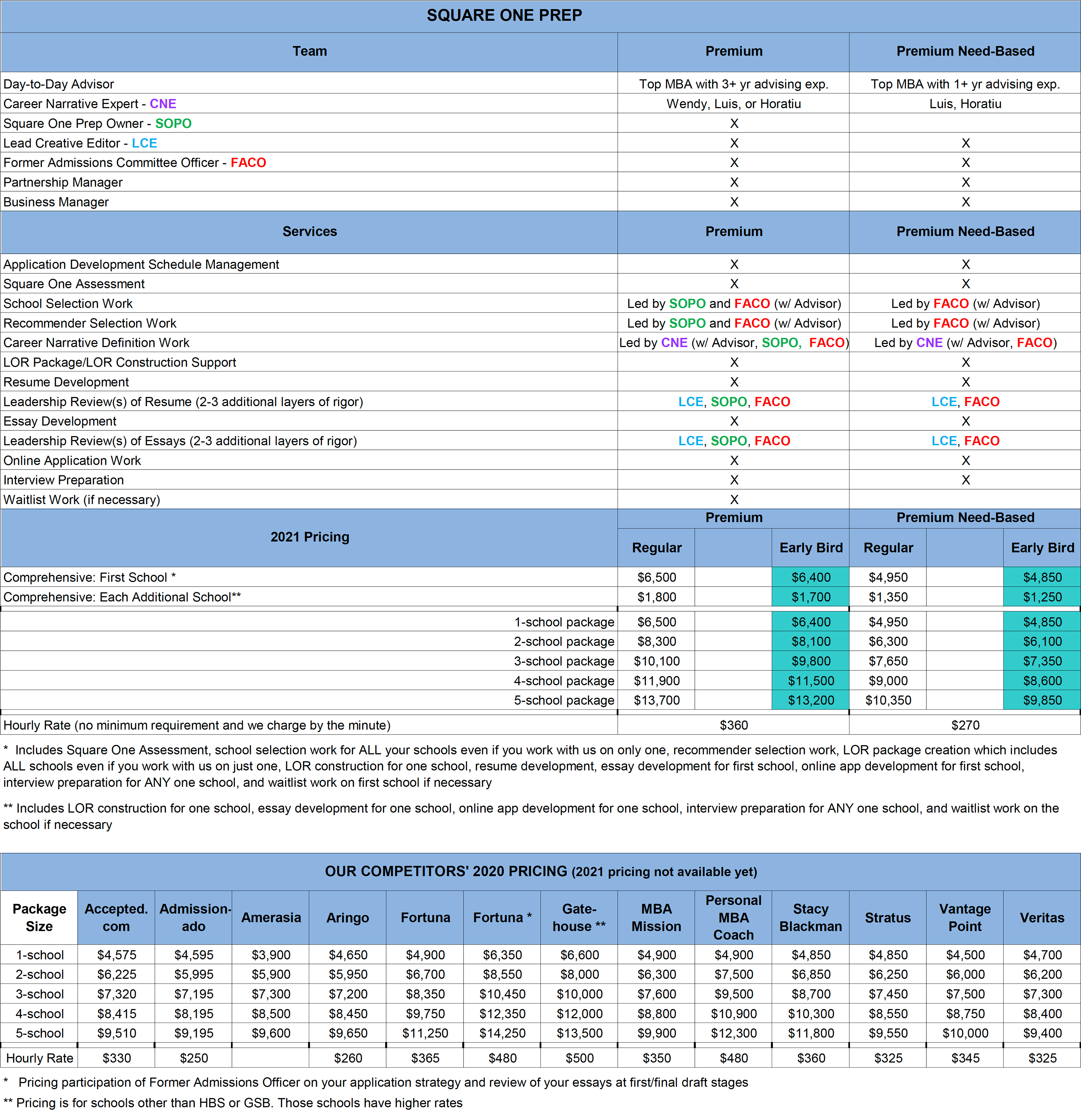Viewport: 1081px width, 1120px height.
Task: Click $13,200 Early Bird 5-school price
Action: (x=811, y=700)
